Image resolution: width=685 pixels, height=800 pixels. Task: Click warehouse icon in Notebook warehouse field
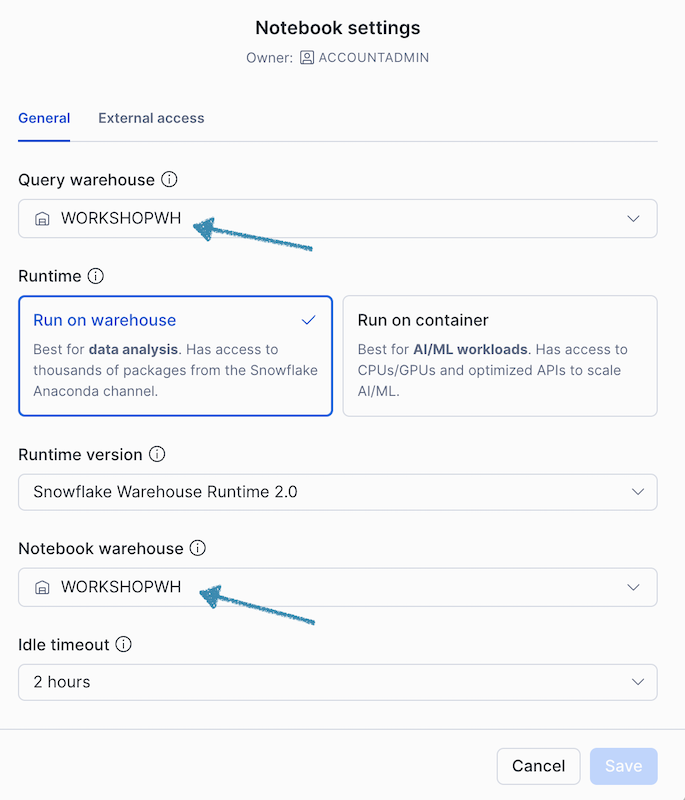coord(42,588)
